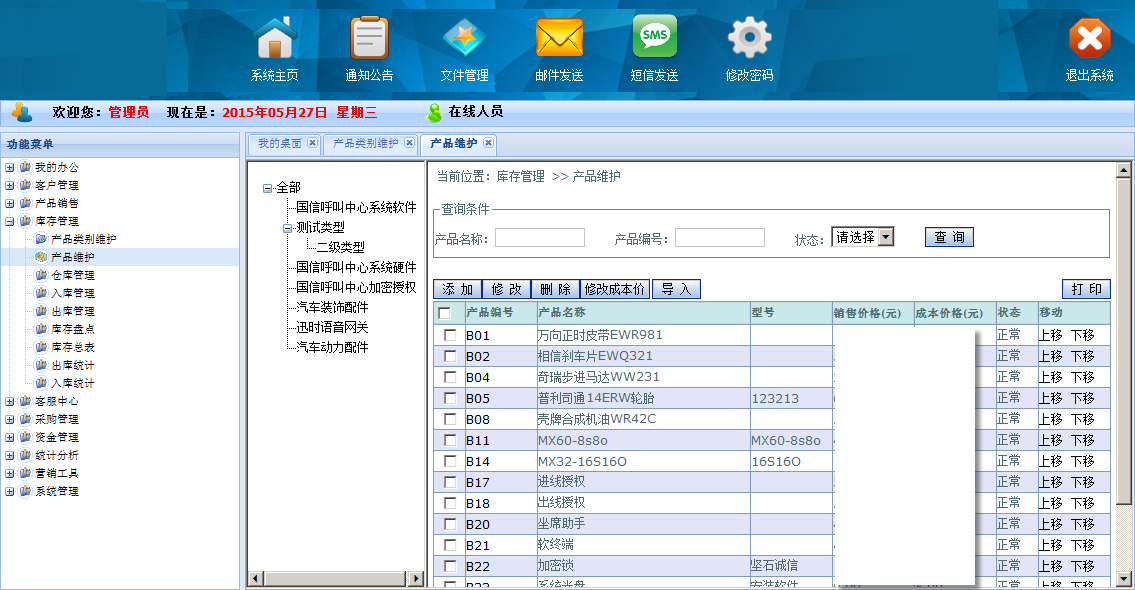
Task: Click the 邮件发送 envelope icon
Action: pyautogui.click(x=559, y=39)
